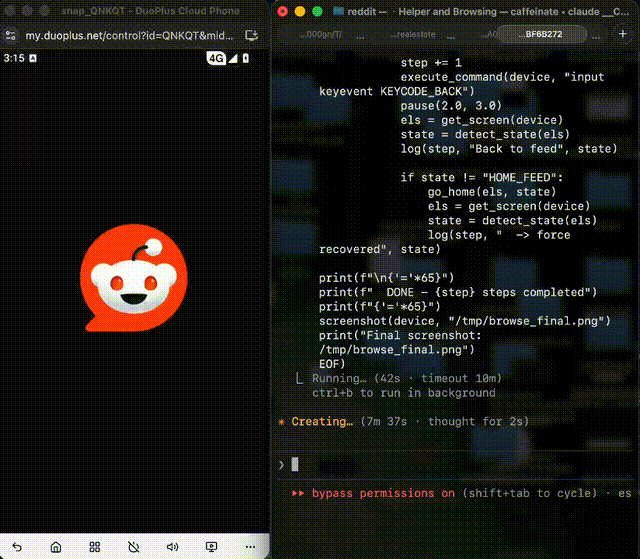This screenshot has height=559, width=640.
Task: Click the 3:15 clock on phone status bar
Action: tap(14, 58)
